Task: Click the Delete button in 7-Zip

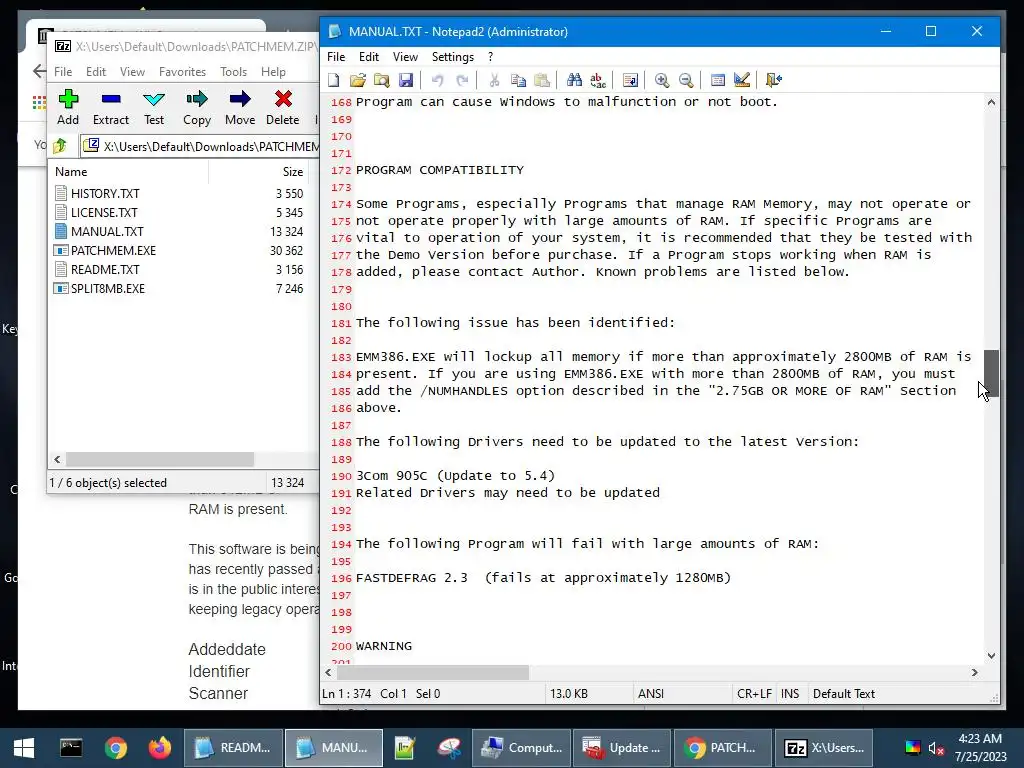Action: [283, 108]
